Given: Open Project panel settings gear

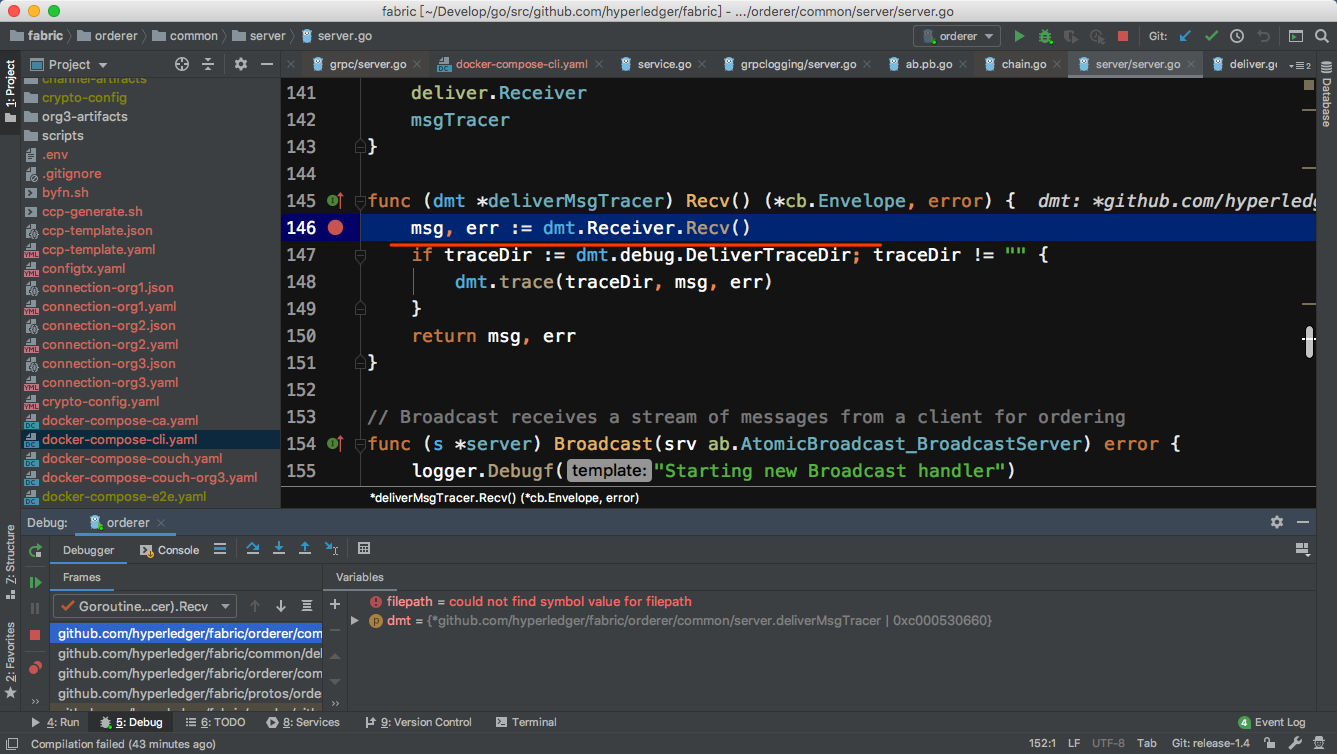Looking at the screenshot, I should (241, 64).
